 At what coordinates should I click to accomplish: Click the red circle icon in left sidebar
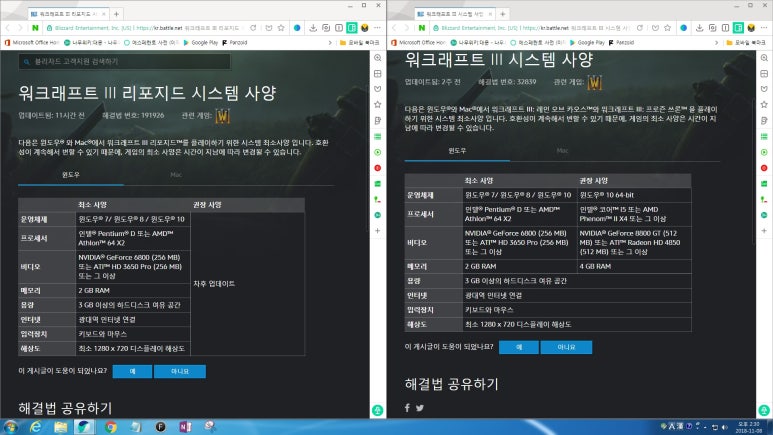378,168
